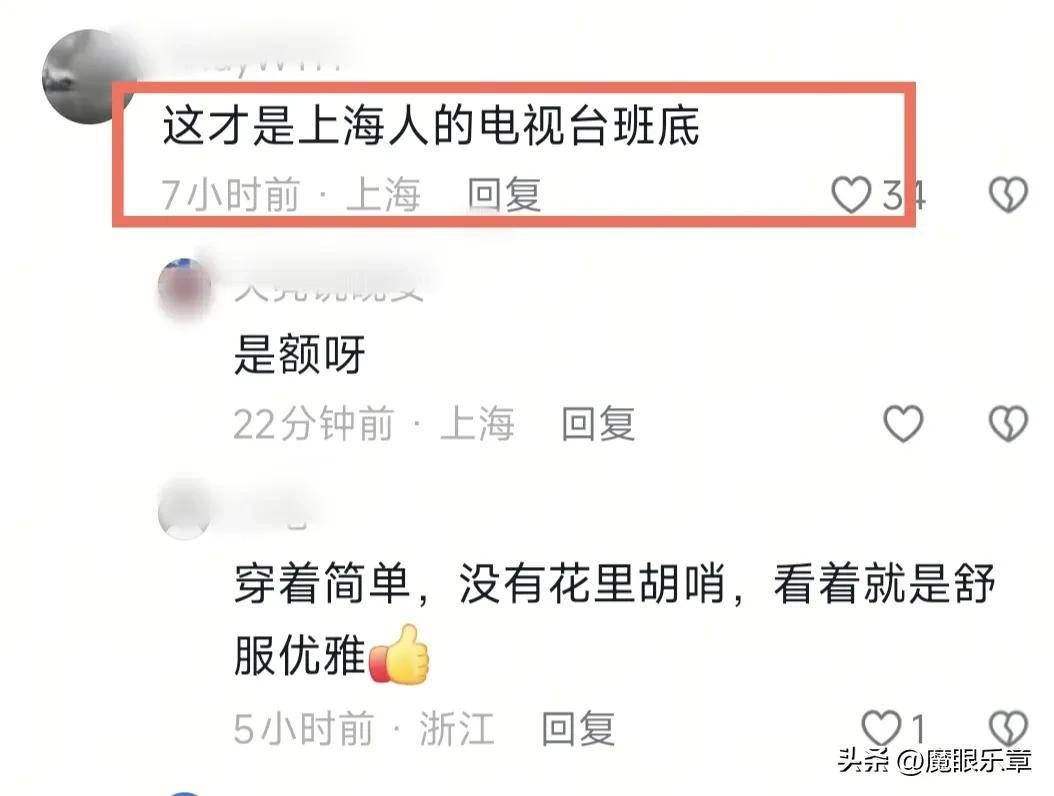Reply to the 7小时前 上海 comment

[504, 195]
